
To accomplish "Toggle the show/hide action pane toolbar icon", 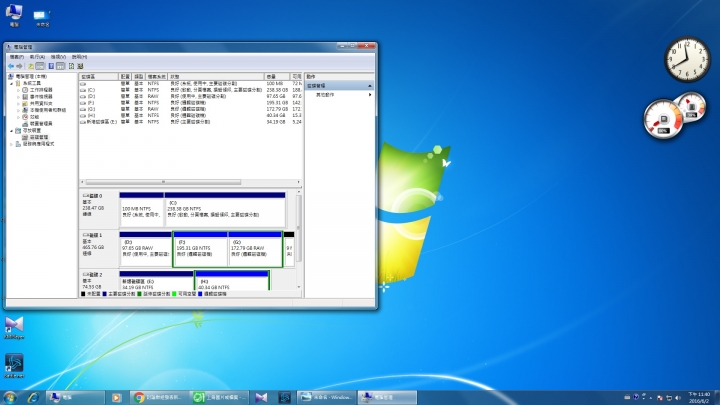I will click(x=61, y=67).
